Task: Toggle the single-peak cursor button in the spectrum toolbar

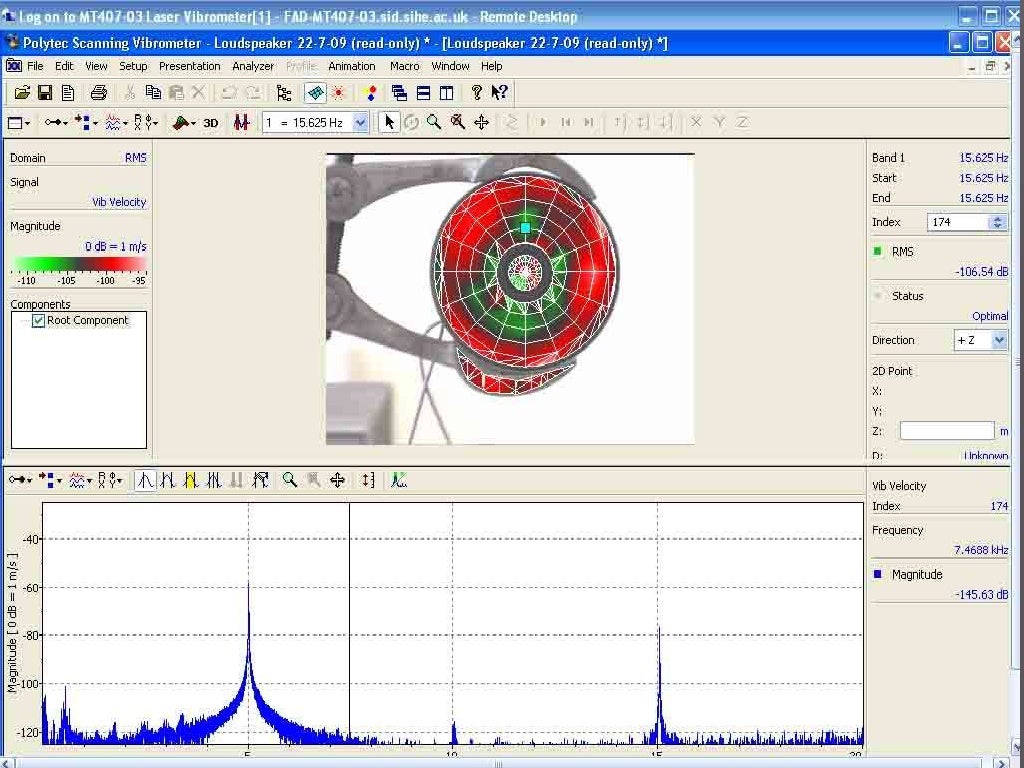Action: pyautogui.click(x=146, y=480)
